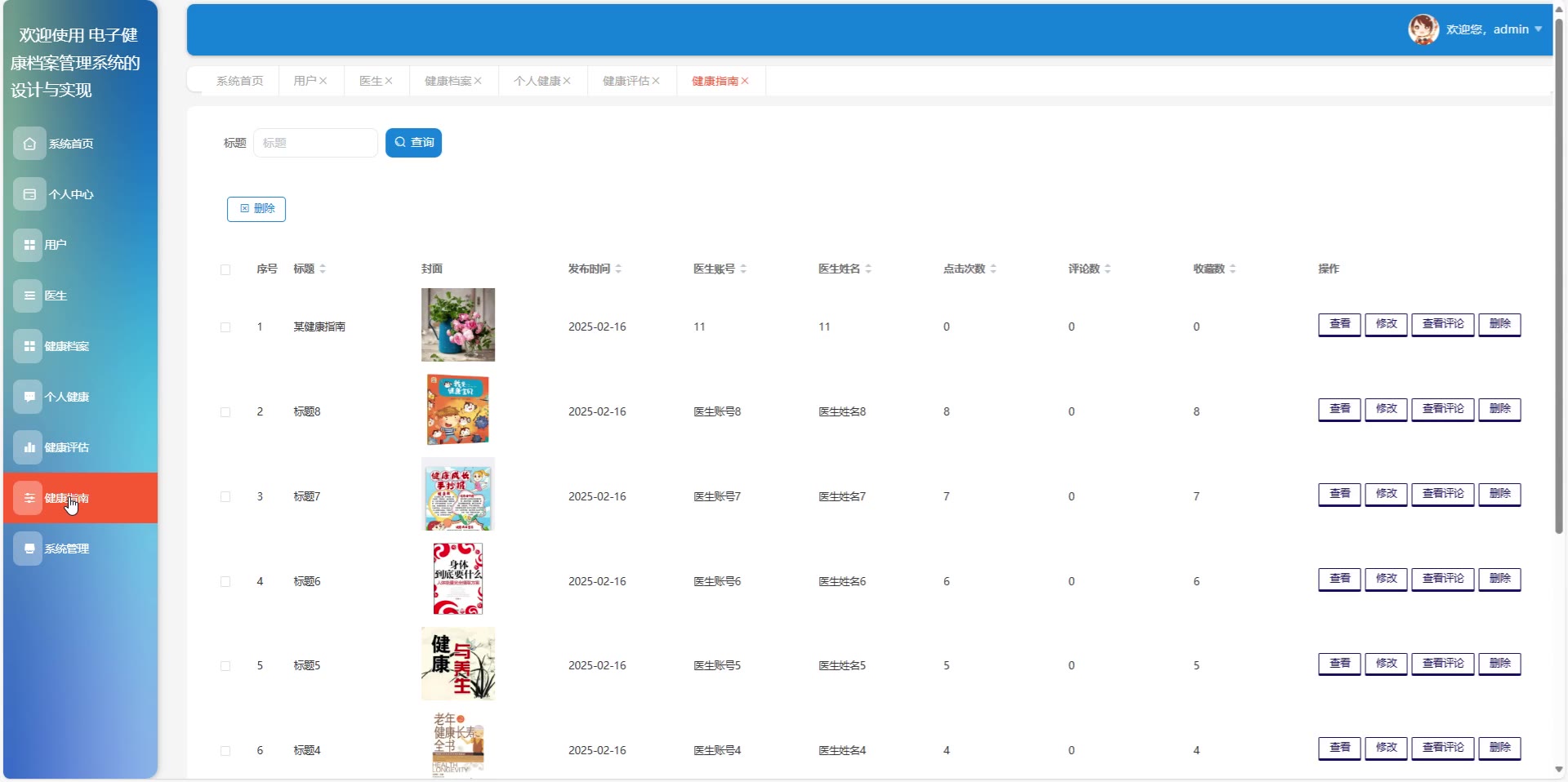The height and width of the screenshot is (782, 1568).
Task: Click 修改 for 标题8 row
Action: (1386, 409)
